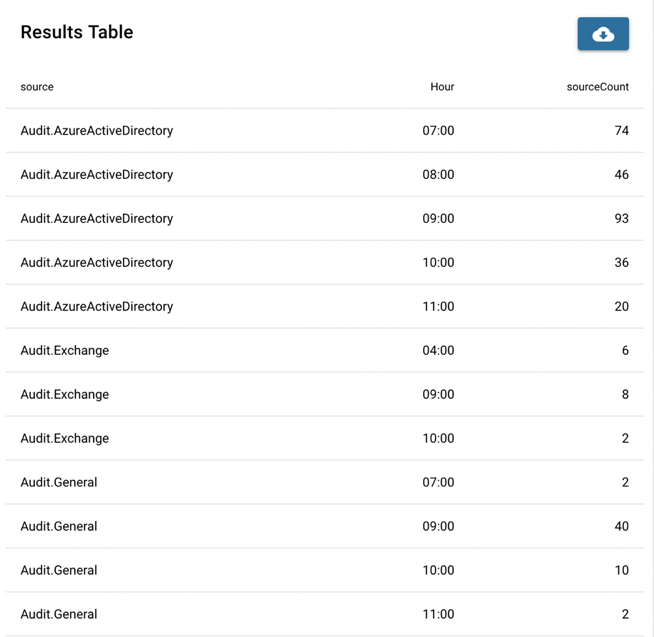Select the Audit.Exchange row at 10:00
Viewport: 654px width, 637px height.
click(x=324, y=438)
